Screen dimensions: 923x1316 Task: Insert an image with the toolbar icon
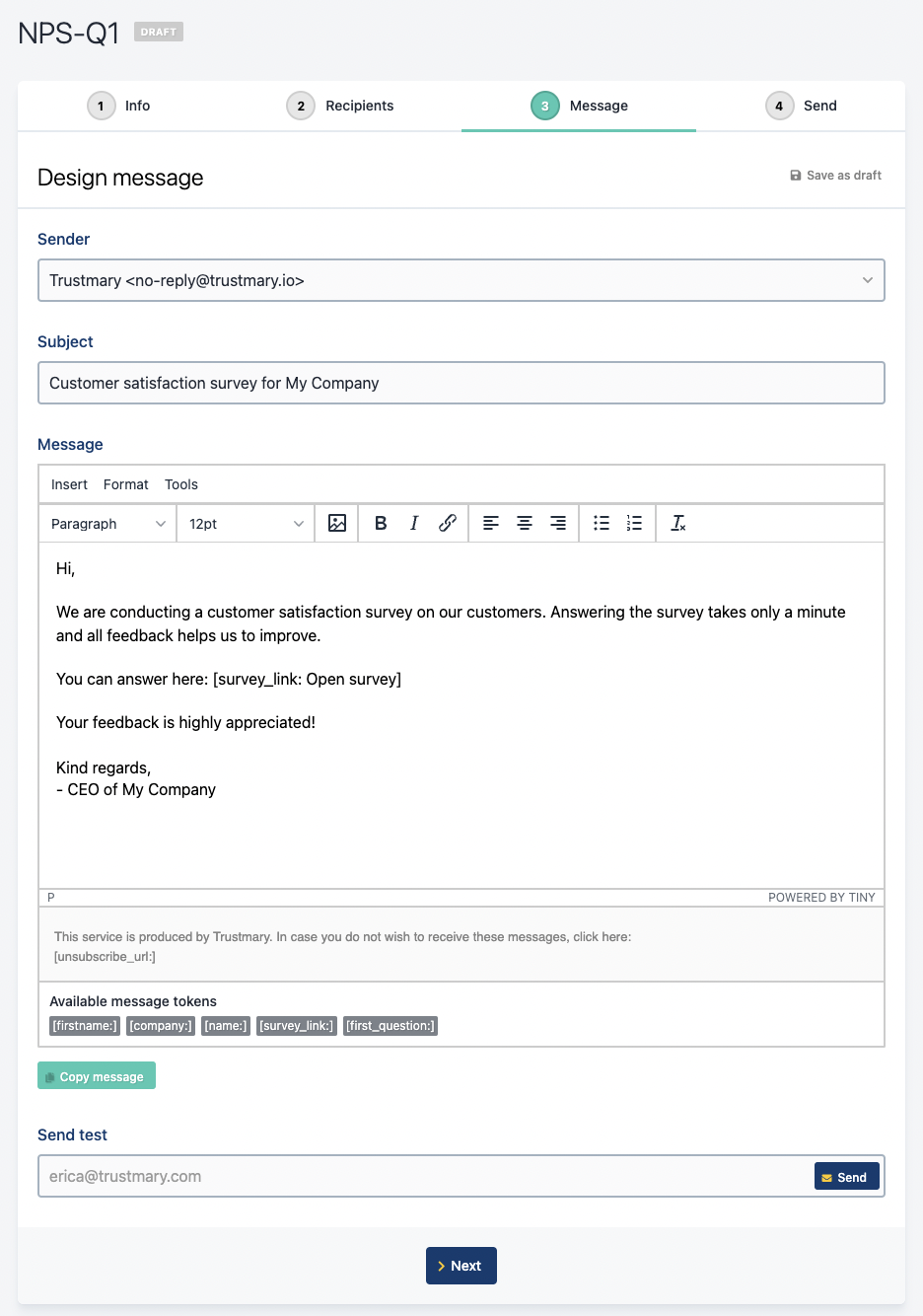coord(337,523)
